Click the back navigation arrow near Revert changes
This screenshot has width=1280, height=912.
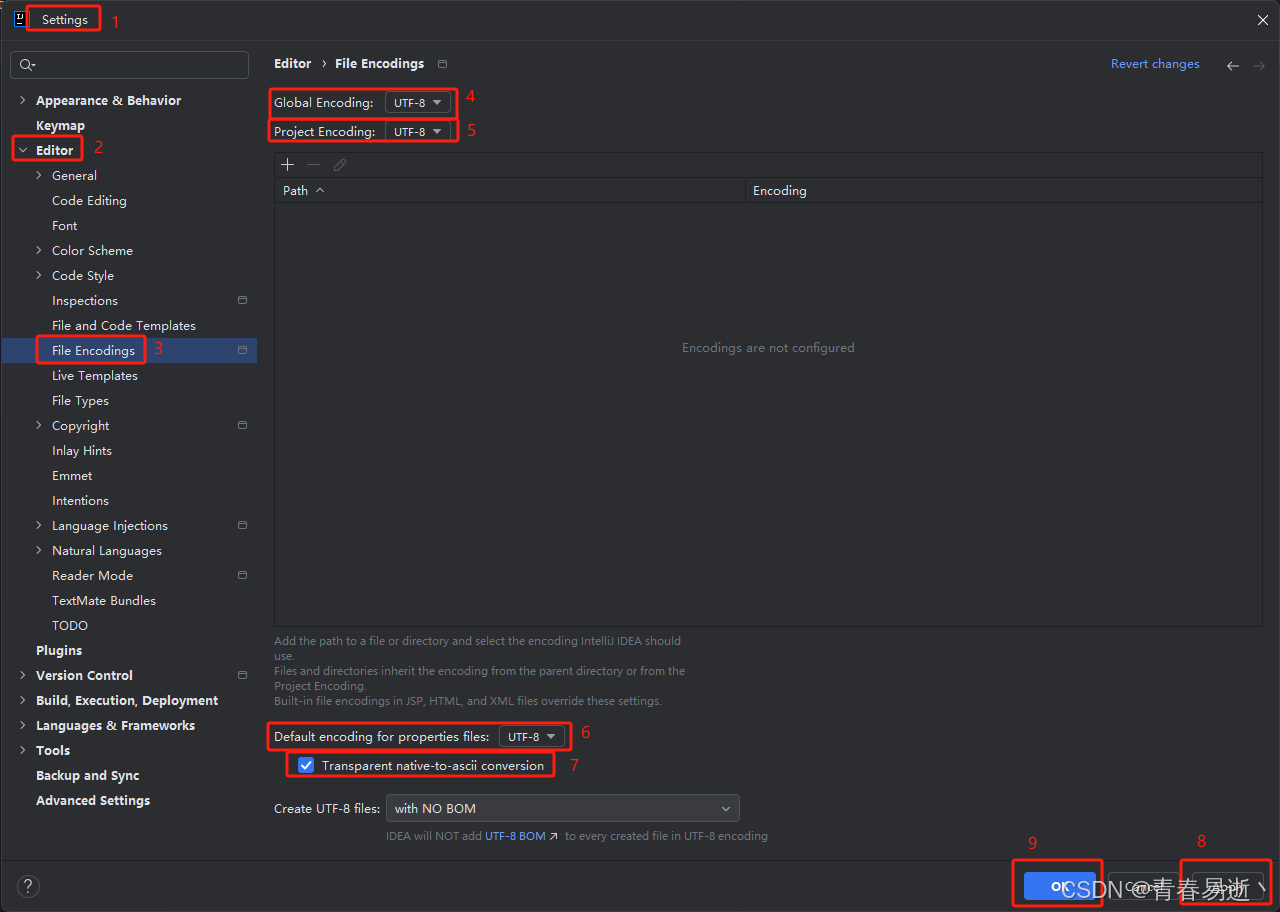pyautogui.click(x=1233, y=64)
